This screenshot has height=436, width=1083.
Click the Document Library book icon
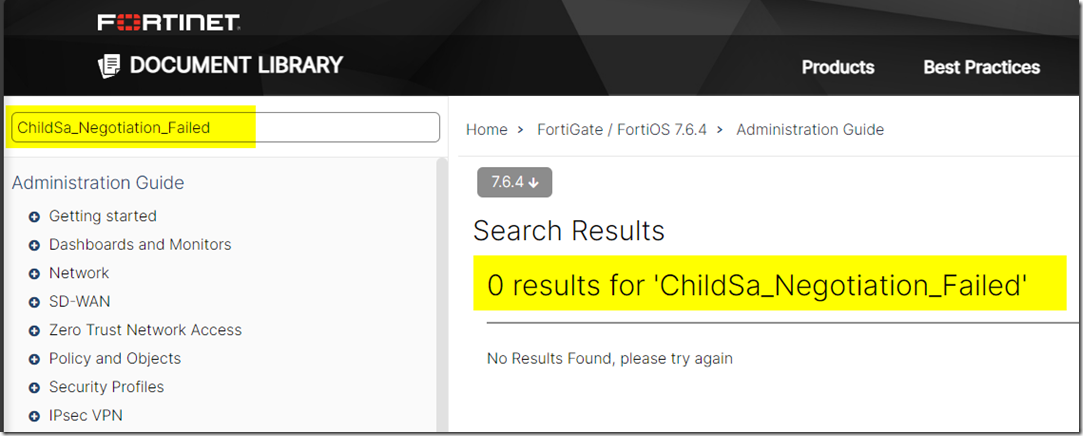pyautogui.click(x=108, y=67)
